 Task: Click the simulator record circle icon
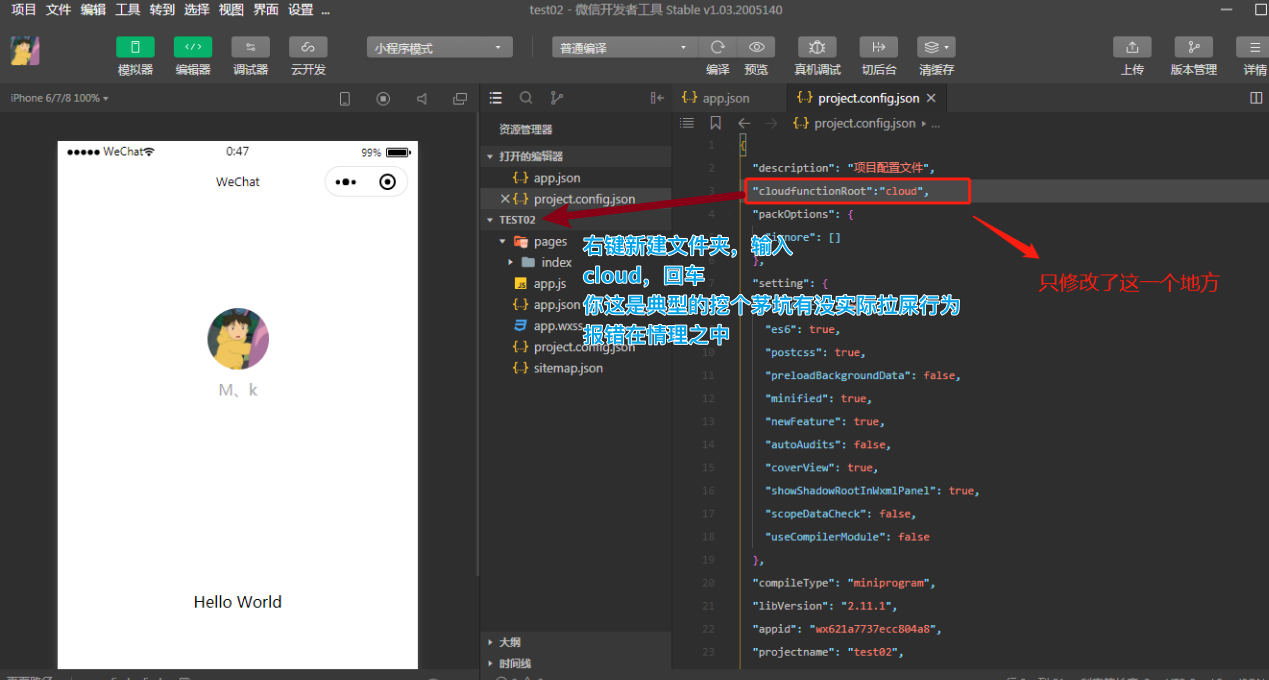point(383,99)
